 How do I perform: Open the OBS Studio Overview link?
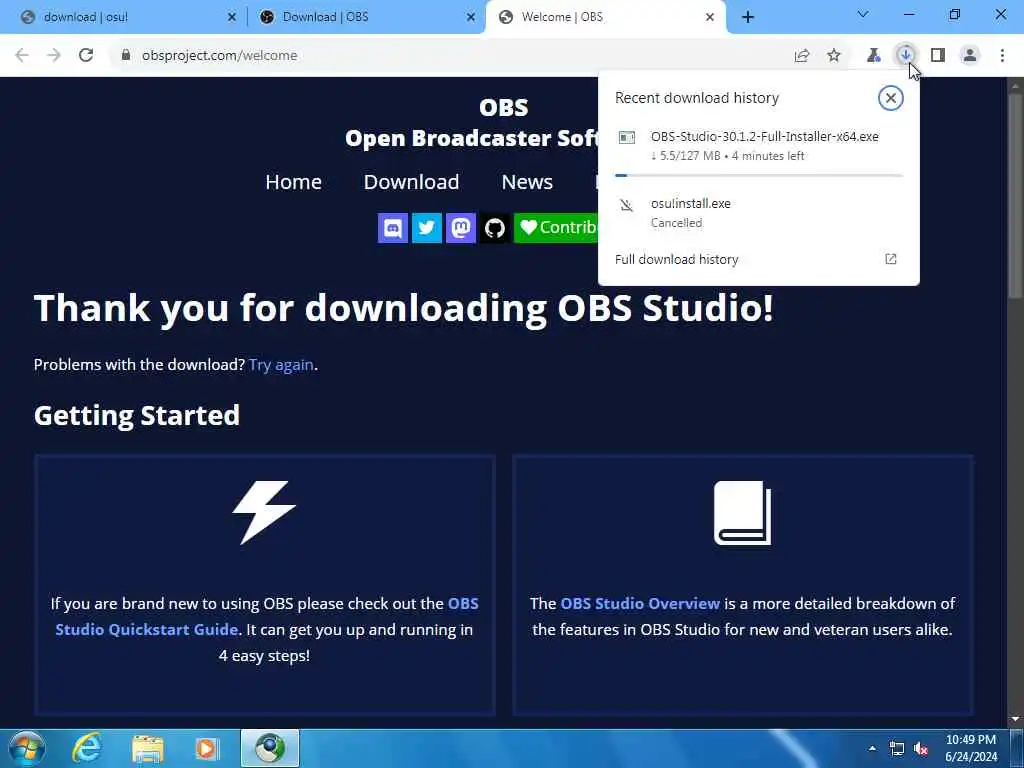640,603
